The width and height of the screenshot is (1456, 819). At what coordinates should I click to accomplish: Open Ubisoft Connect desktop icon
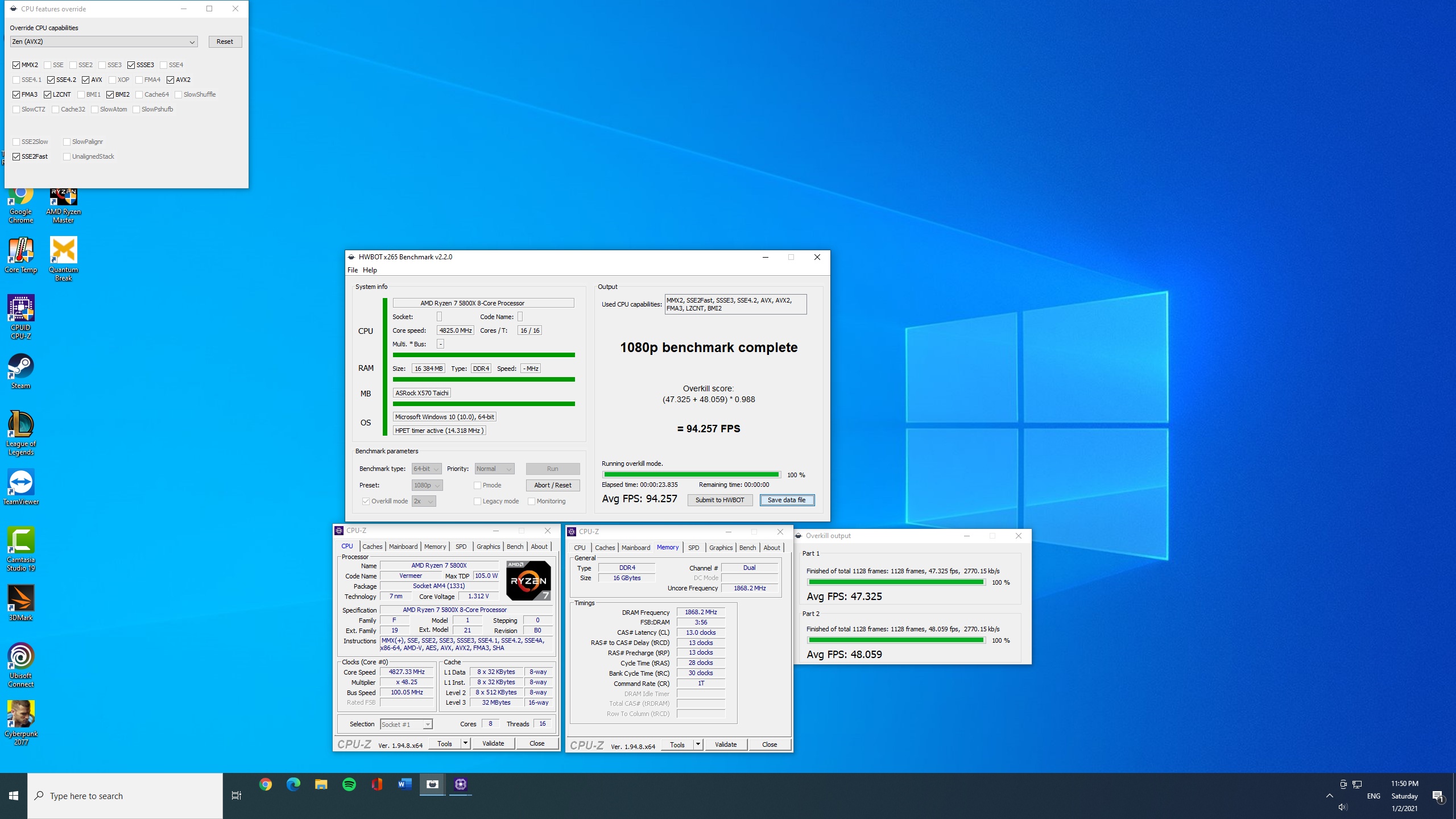coord(20,665)
